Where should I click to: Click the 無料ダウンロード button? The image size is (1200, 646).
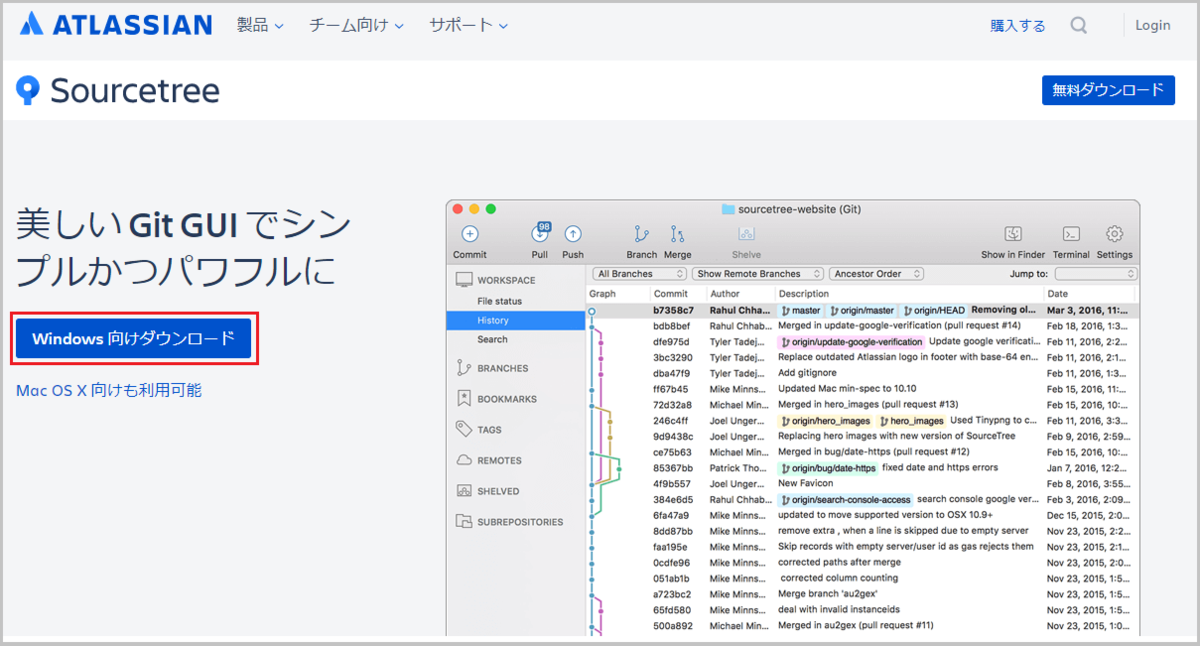coord(1107,90)
